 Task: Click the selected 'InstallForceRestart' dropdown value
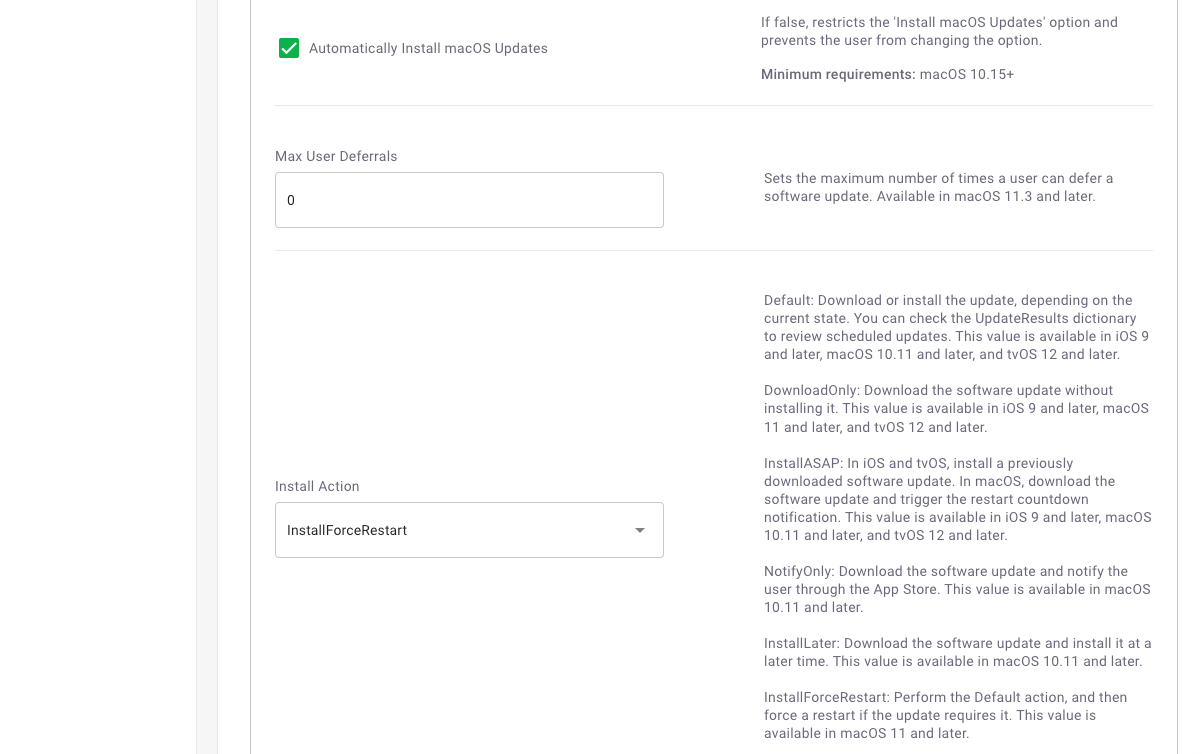[x=347, y=530]
